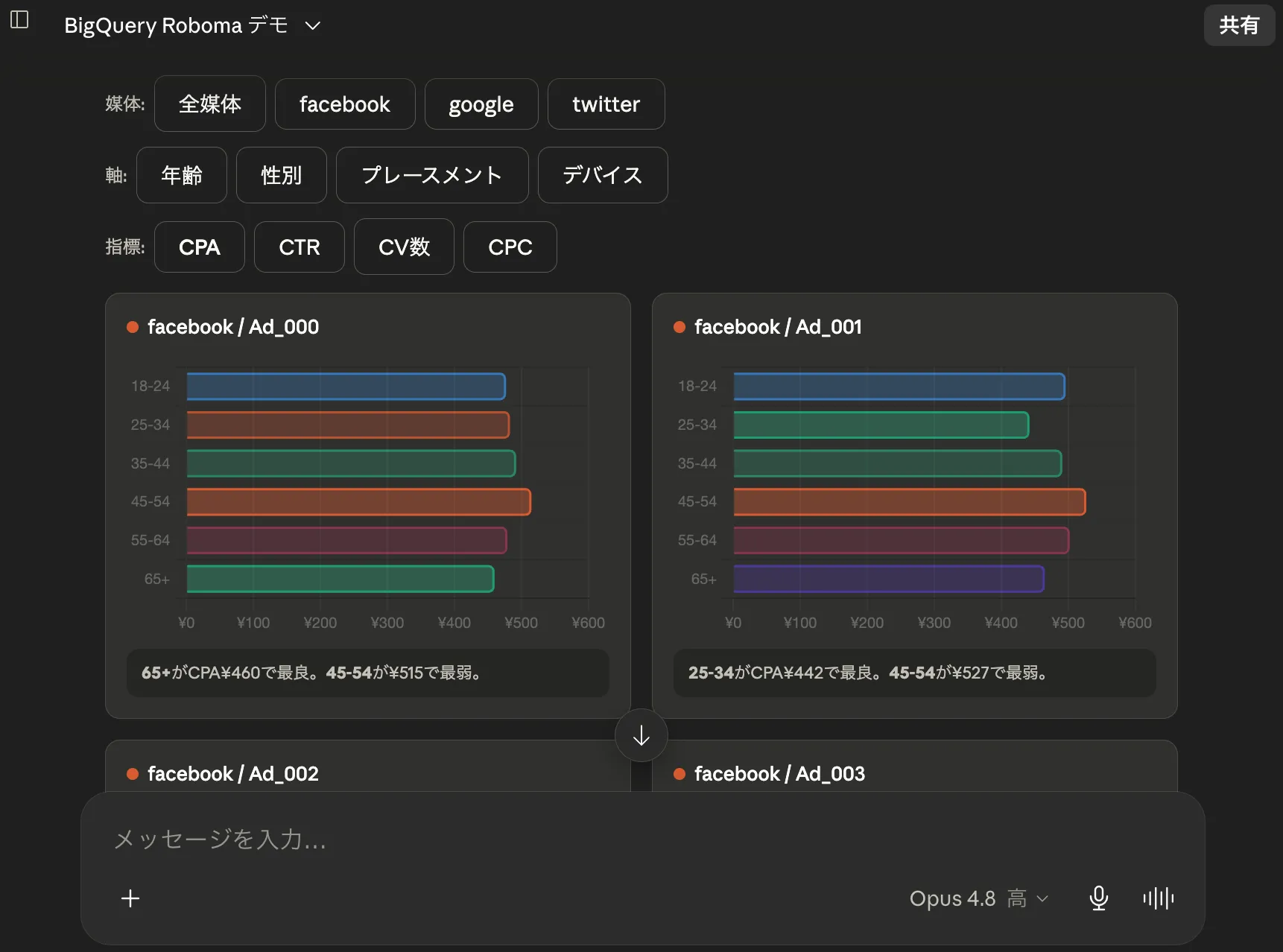Image resolution: width=1283 pixels, height=952 pixels.
Task: Click the plus attachment icon
Action: click(x=130, y=898)
